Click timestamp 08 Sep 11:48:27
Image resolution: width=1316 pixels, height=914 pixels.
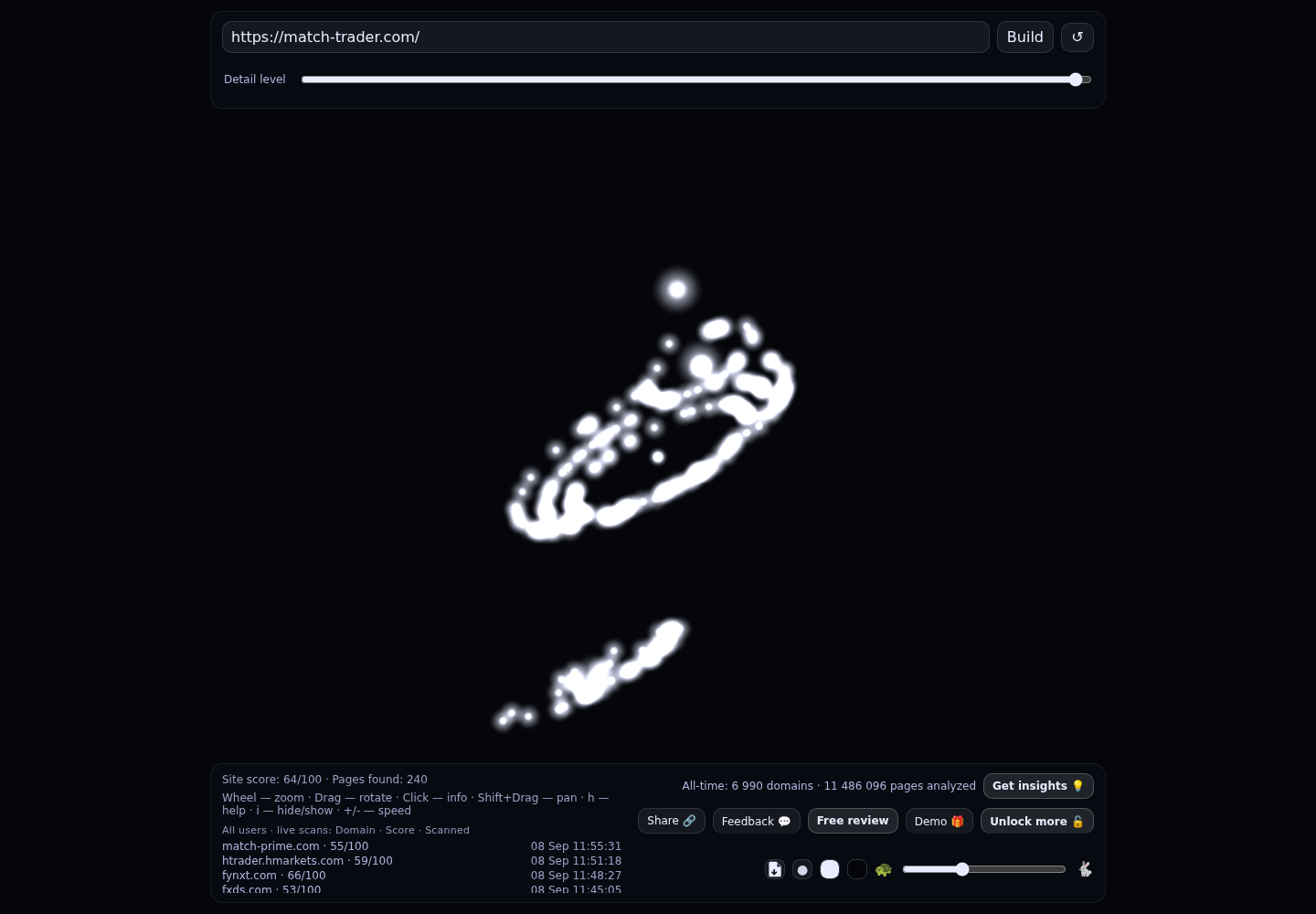point(576,876)
